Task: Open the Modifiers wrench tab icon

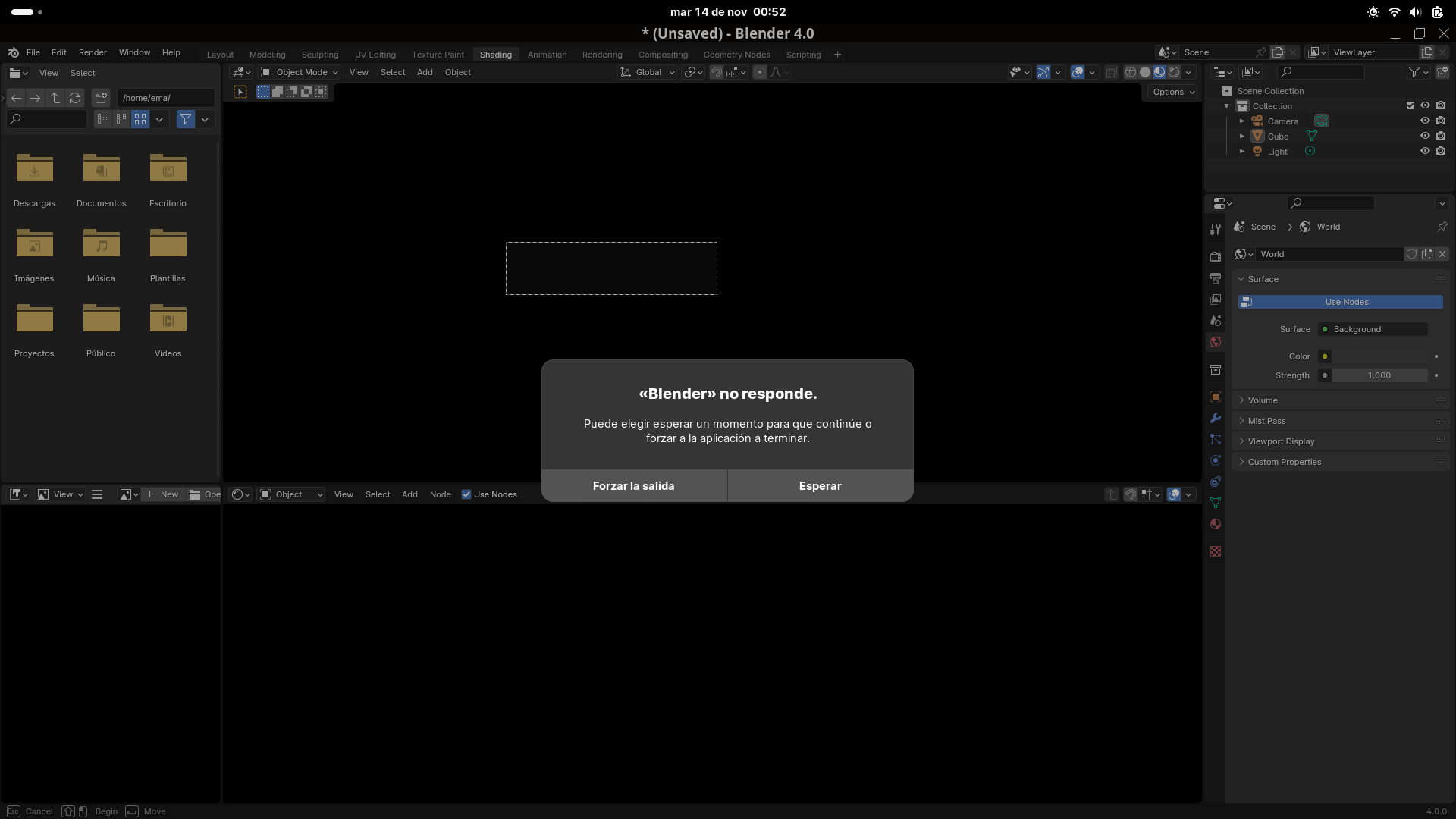Action: pyautogui.click(x=1216, y=418)
